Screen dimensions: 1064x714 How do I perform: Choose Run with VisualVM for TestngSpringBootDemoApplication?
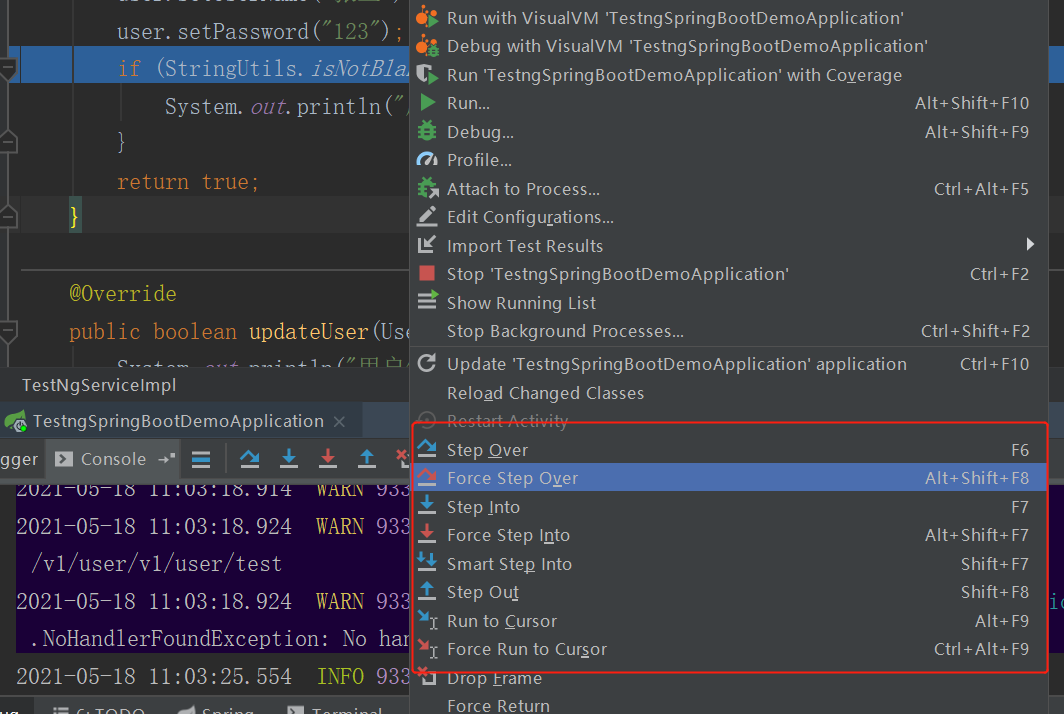(x=729, y=18)
